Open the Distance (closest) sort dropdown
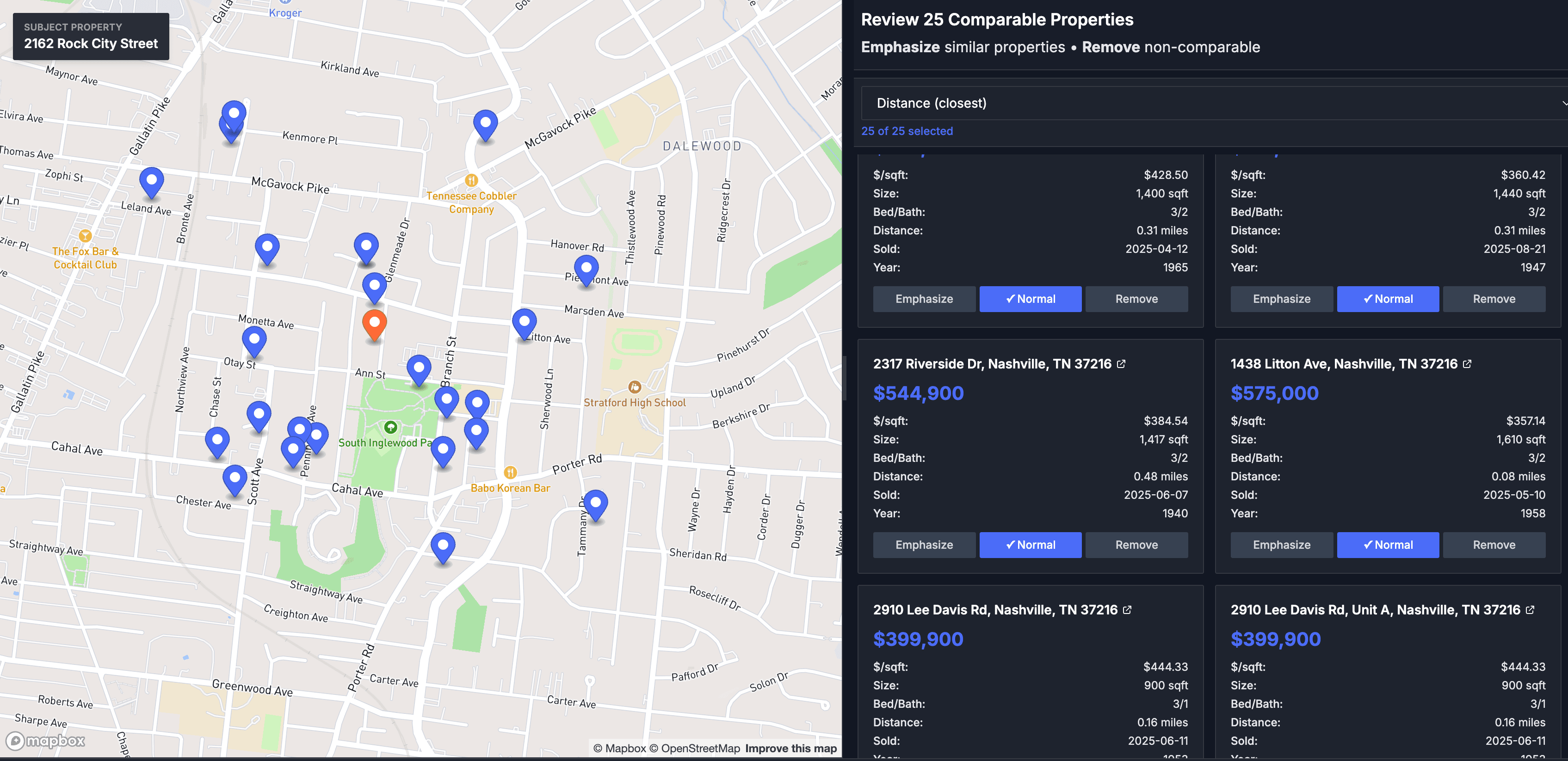Image resolution: width=1568 pixels, height=761 pixels. (1211, 103)
